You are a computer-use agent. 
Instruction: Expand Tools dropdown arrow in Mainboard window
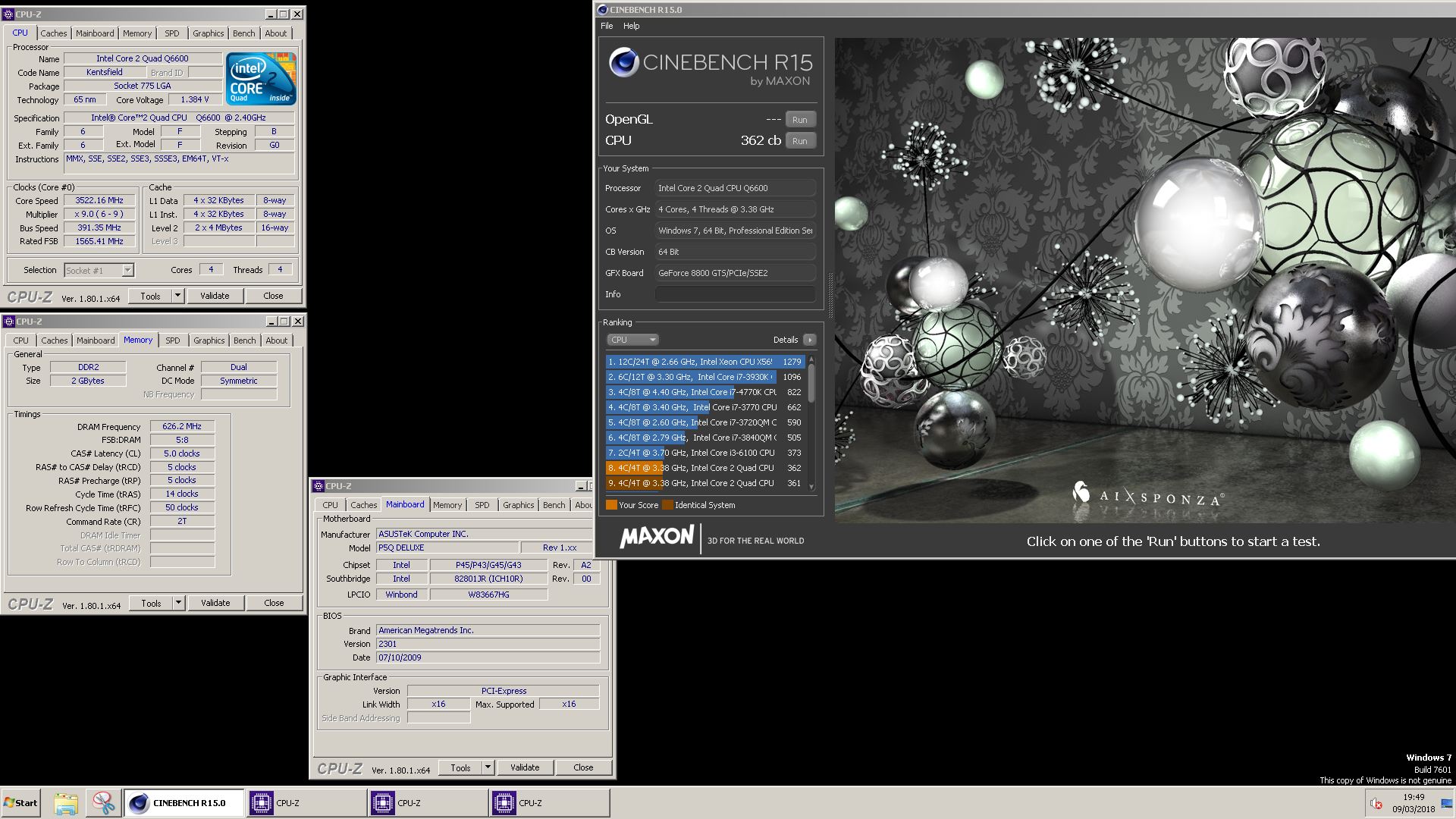(488, 767)
